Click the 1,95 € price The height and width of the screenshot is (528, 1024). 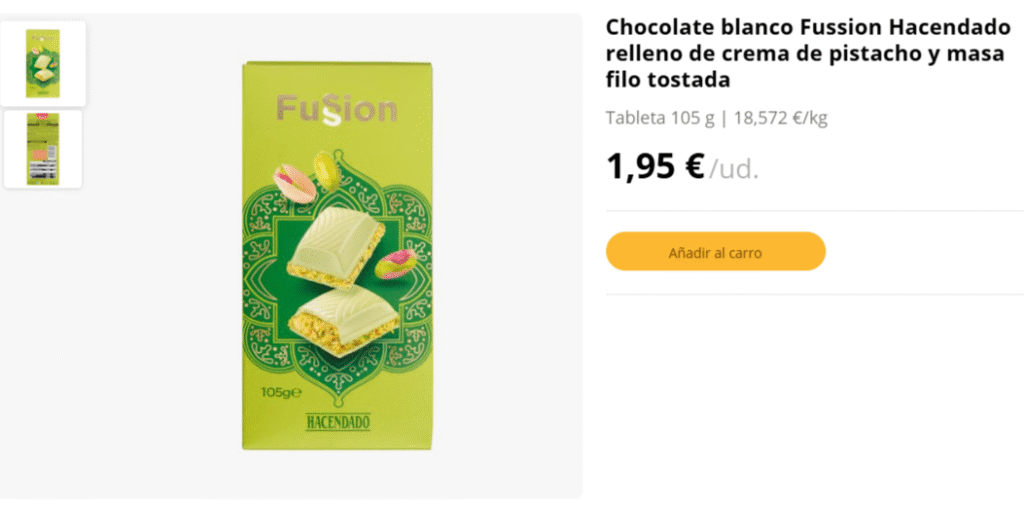point(655,166)
